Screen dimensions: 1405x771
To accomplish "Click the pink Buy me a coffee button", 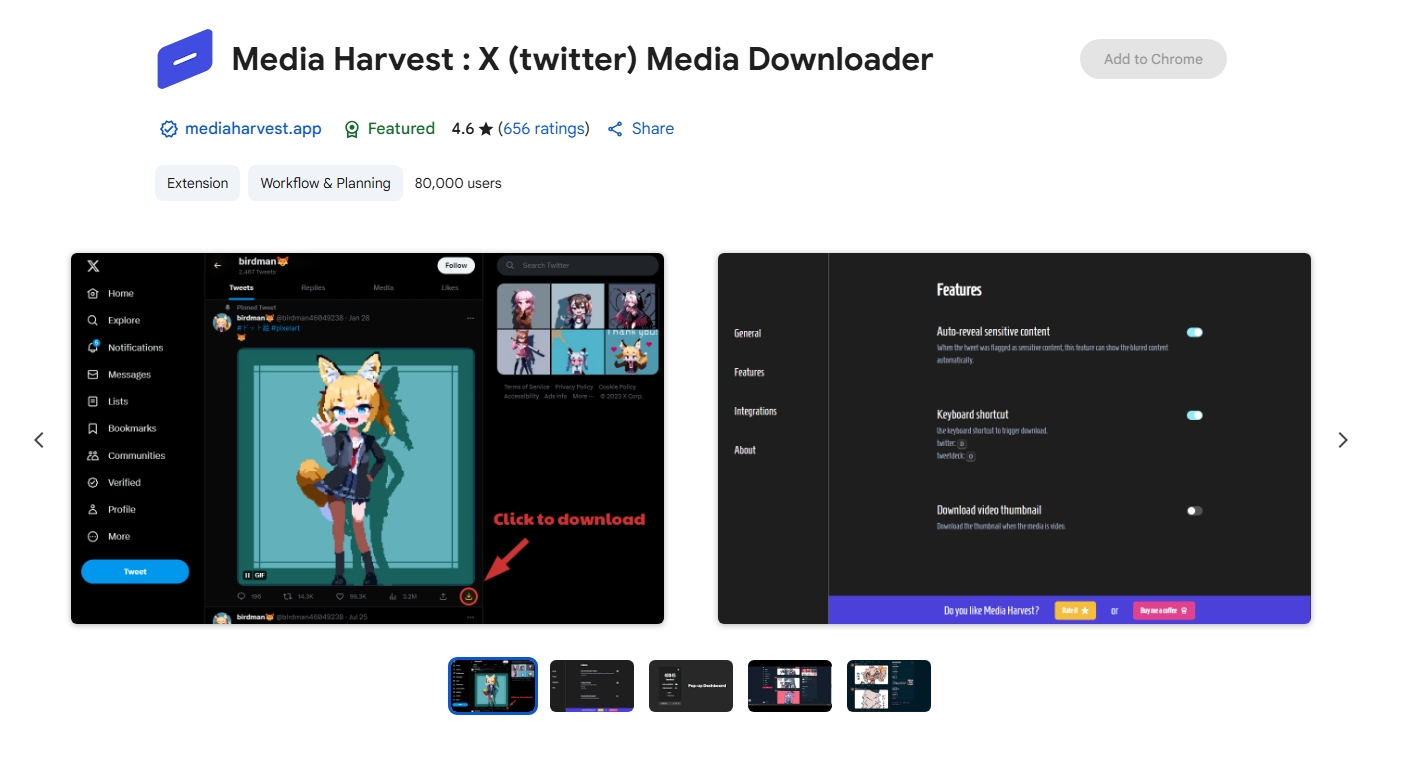I will 1164,610.
